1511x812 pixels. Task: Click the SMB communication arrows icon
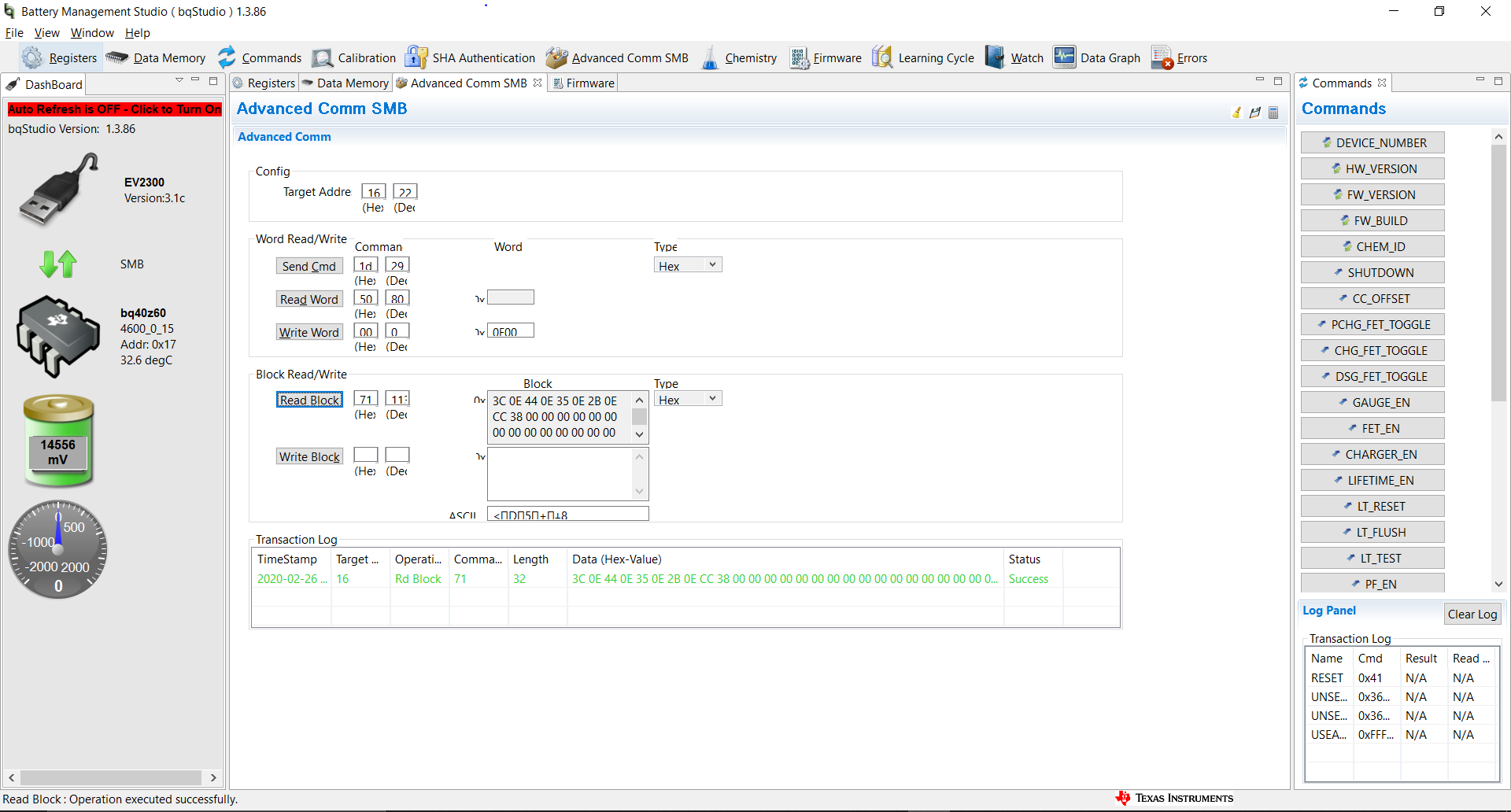[x=58, y=264]
